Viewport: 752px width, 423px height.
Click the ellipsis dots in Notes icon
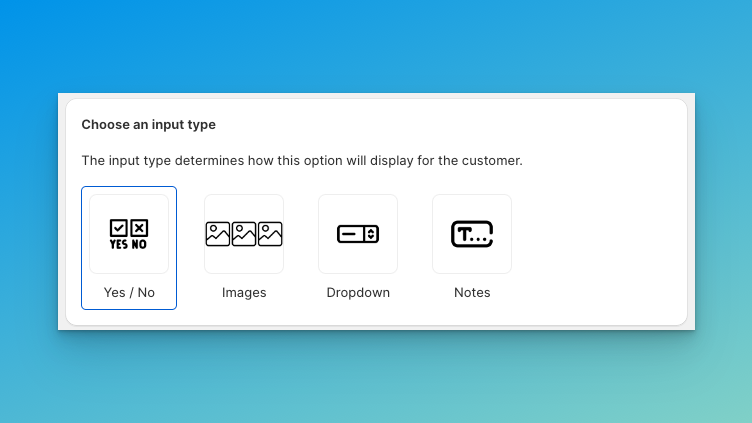click(480, 239)
